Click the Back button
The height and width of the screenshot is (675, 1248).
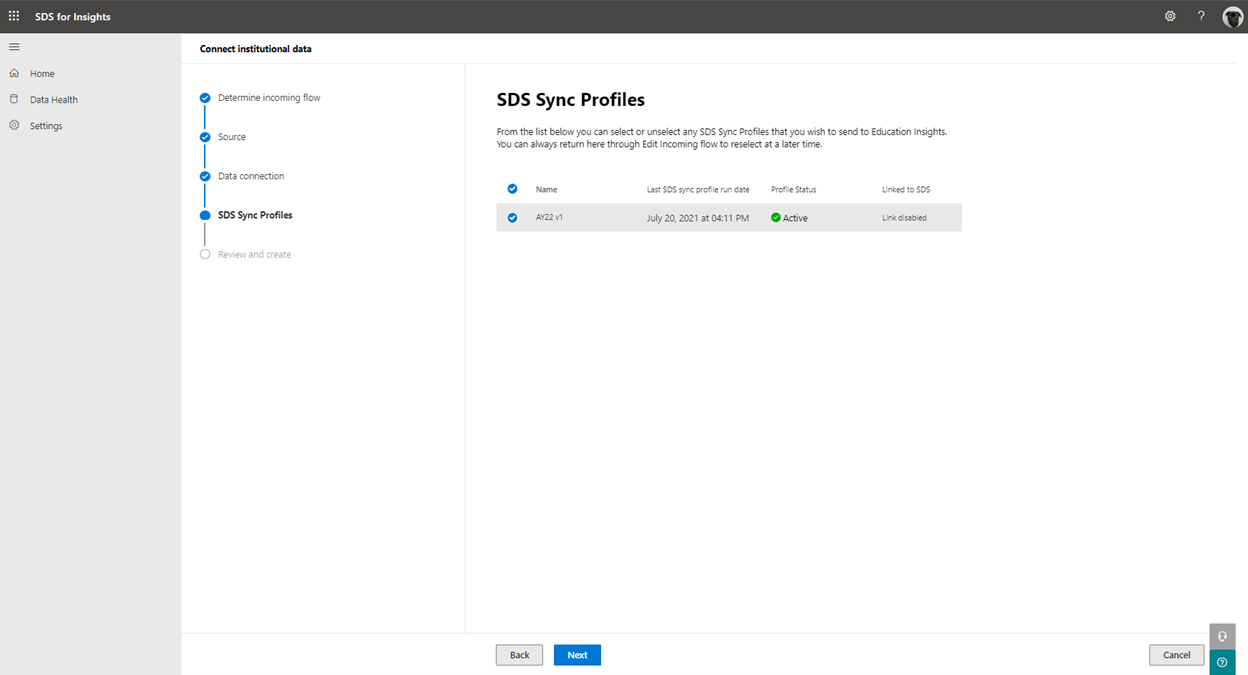click(519, 655)
